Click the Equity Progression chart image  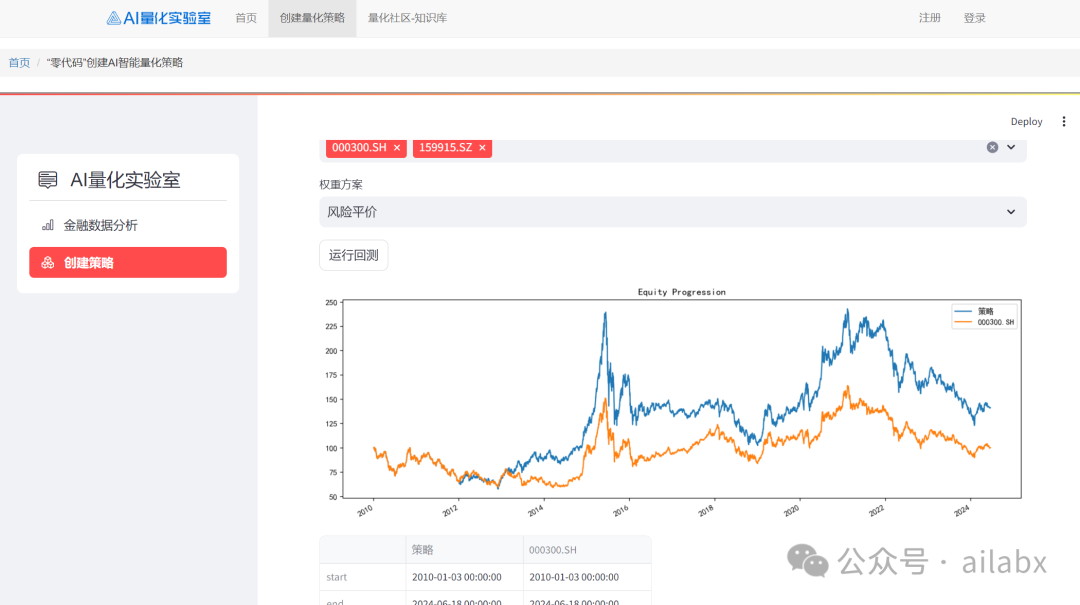672,402
